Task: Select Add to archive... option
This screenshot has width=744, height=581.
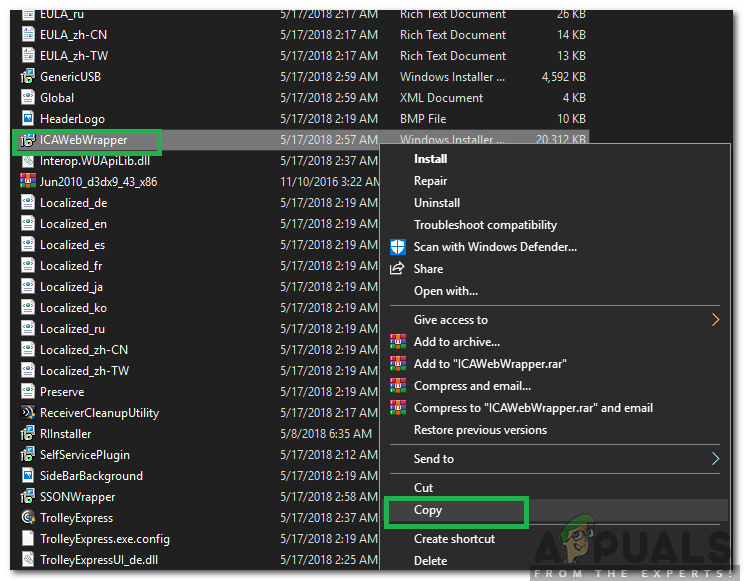Action: click(456, 342)
